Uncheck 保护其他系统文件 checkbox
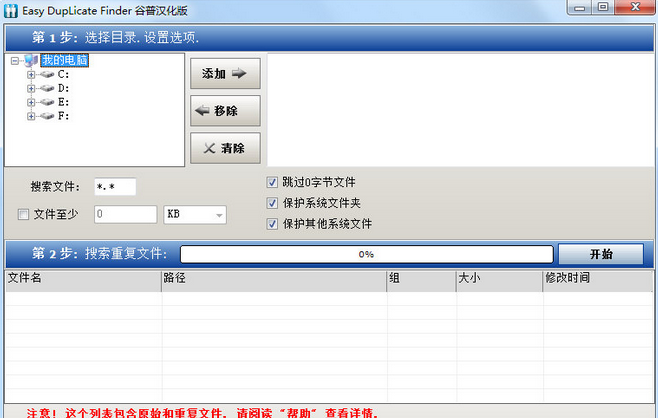The width and height of the screenshot is (658, 418). (x=272, y=224)
